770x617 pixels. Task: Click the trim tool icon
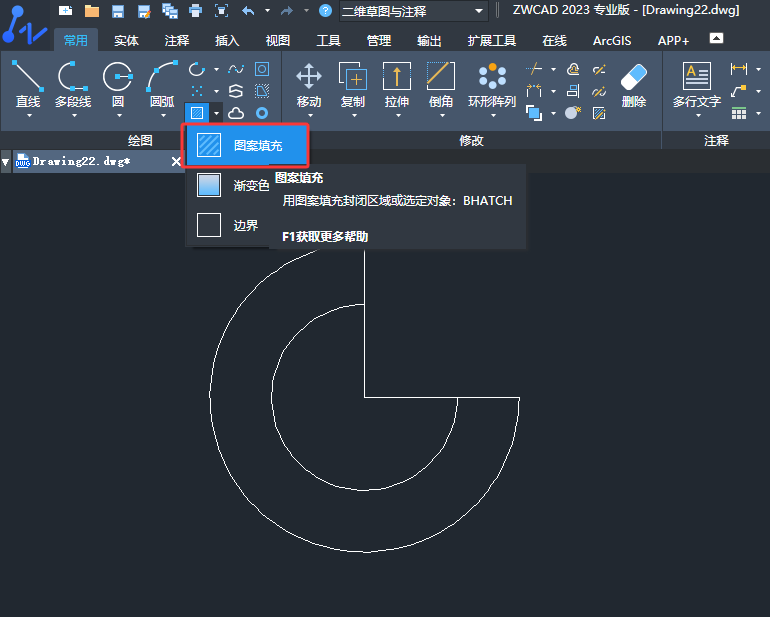pyautogui.click(x=534, y=69)
